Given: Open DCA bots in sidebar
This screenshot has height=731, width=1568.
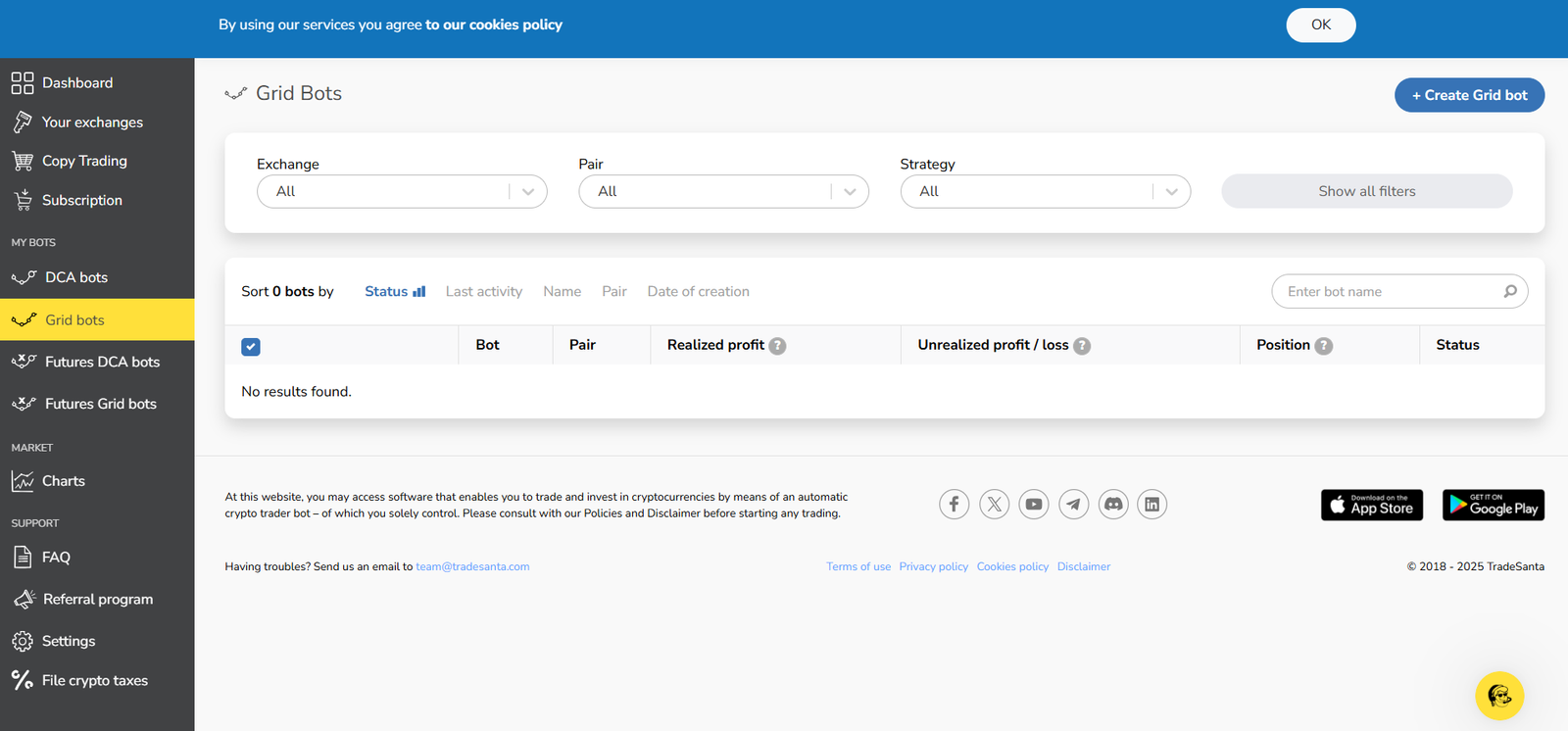Looking at the screenshot, I should click(x=76, y=277).
